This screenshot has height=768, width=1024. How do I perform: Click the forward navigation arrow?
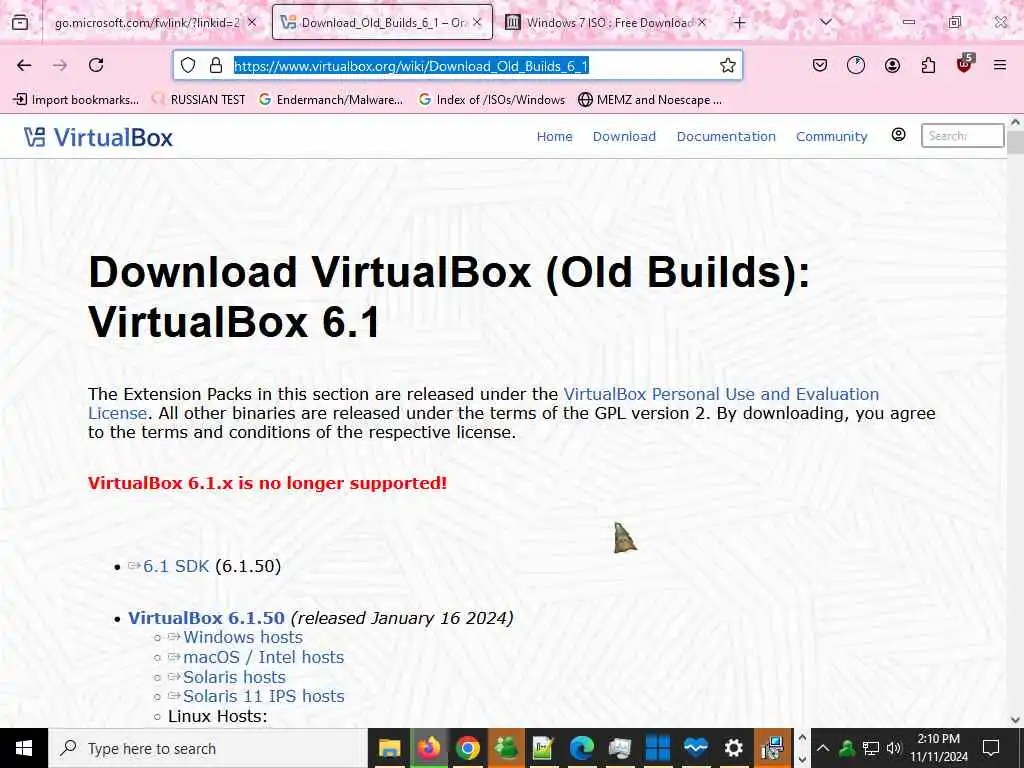[x=60, y=65]
